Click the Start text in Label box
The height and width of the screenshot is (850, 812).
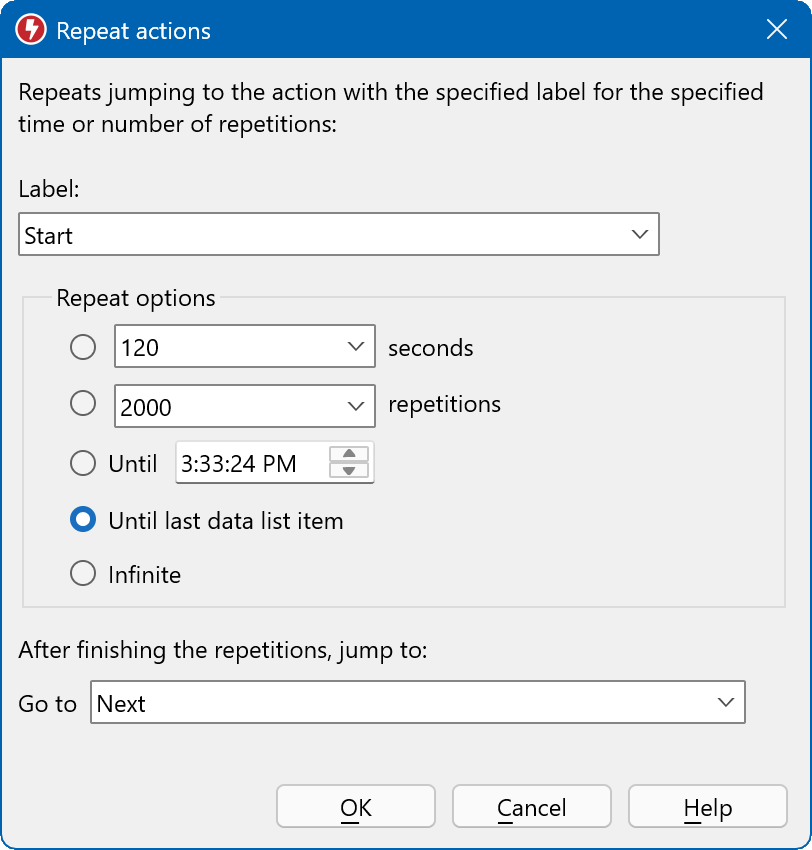50,236
